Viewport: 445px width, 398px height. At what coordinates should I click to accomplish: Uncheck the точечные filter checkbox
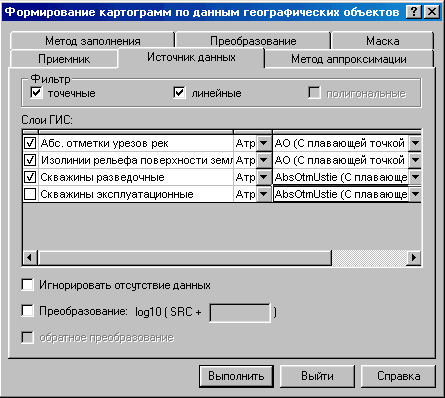(x=36, y=93)
